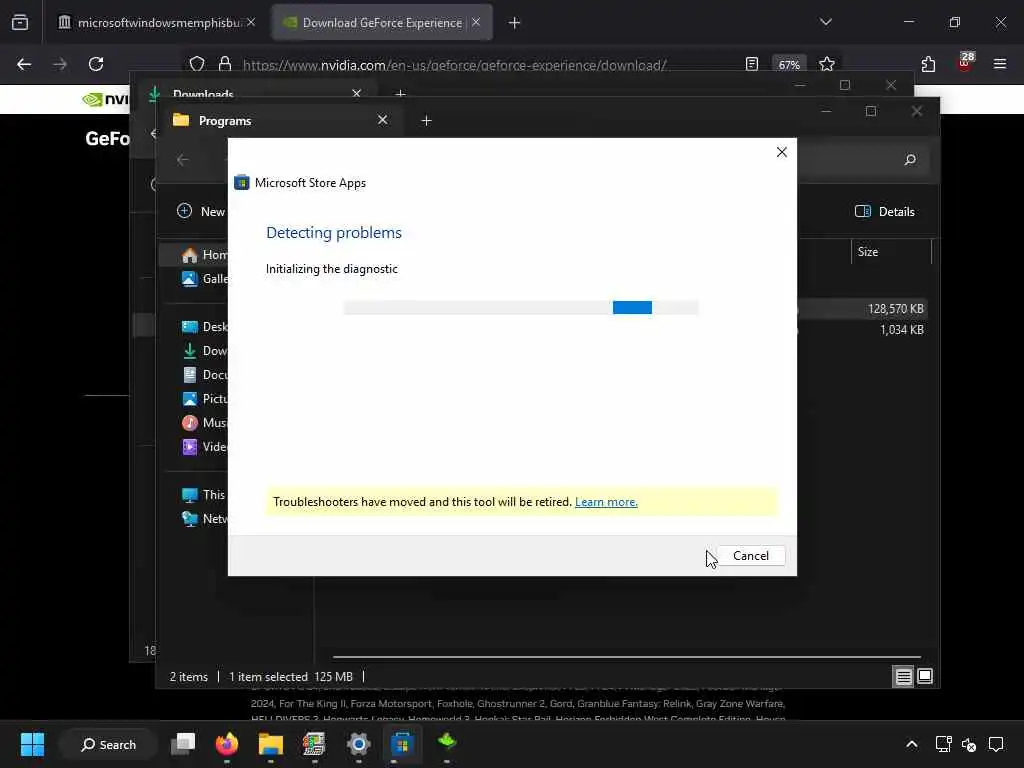Image resolution: width=1024 pixels, height=768 pixels.
Task: Select the file sized 1,034 KB
Action: [x=862, y=330]
